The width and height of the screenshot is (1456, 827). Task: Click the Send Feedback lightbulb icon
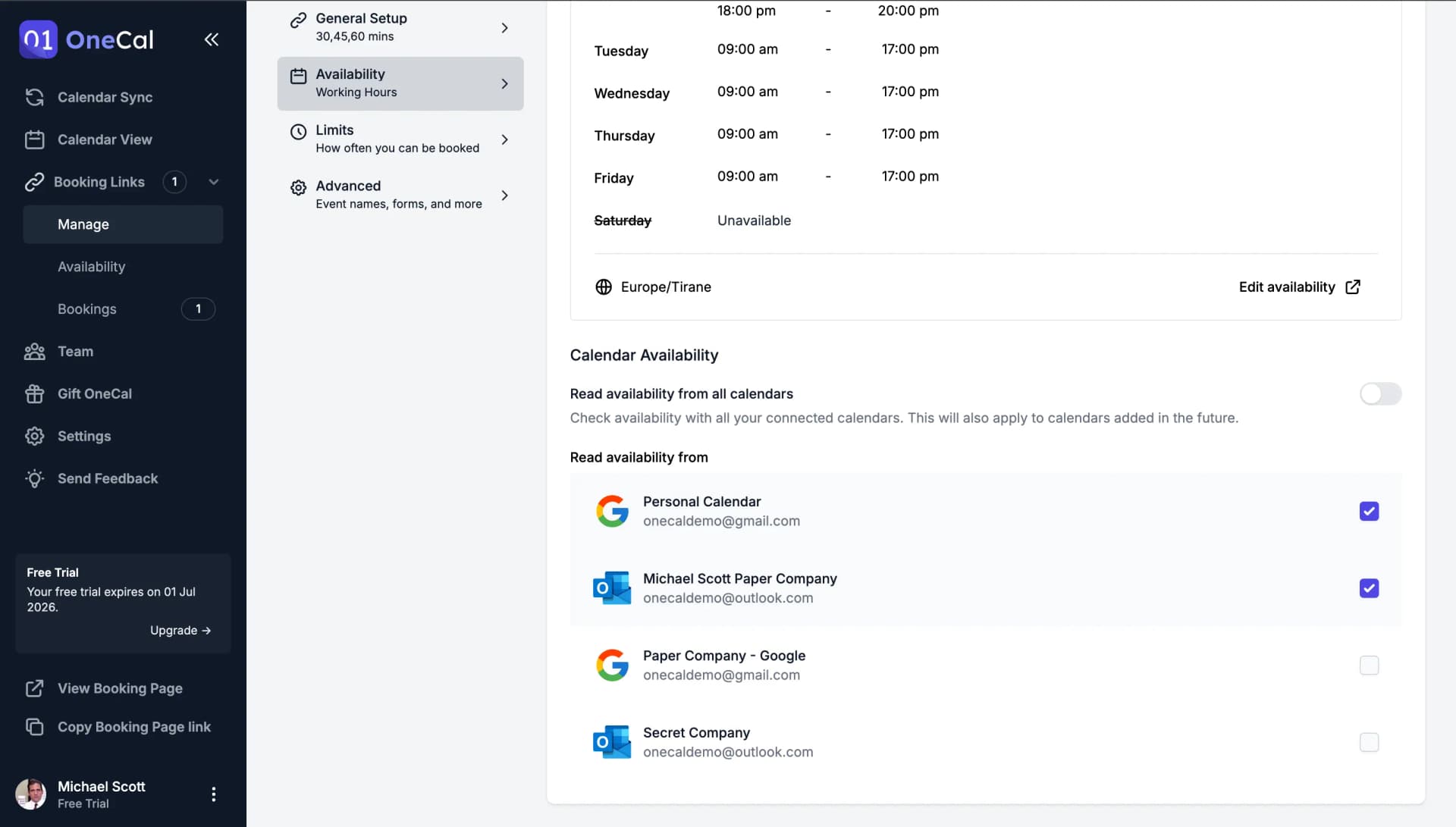[35, 479]
